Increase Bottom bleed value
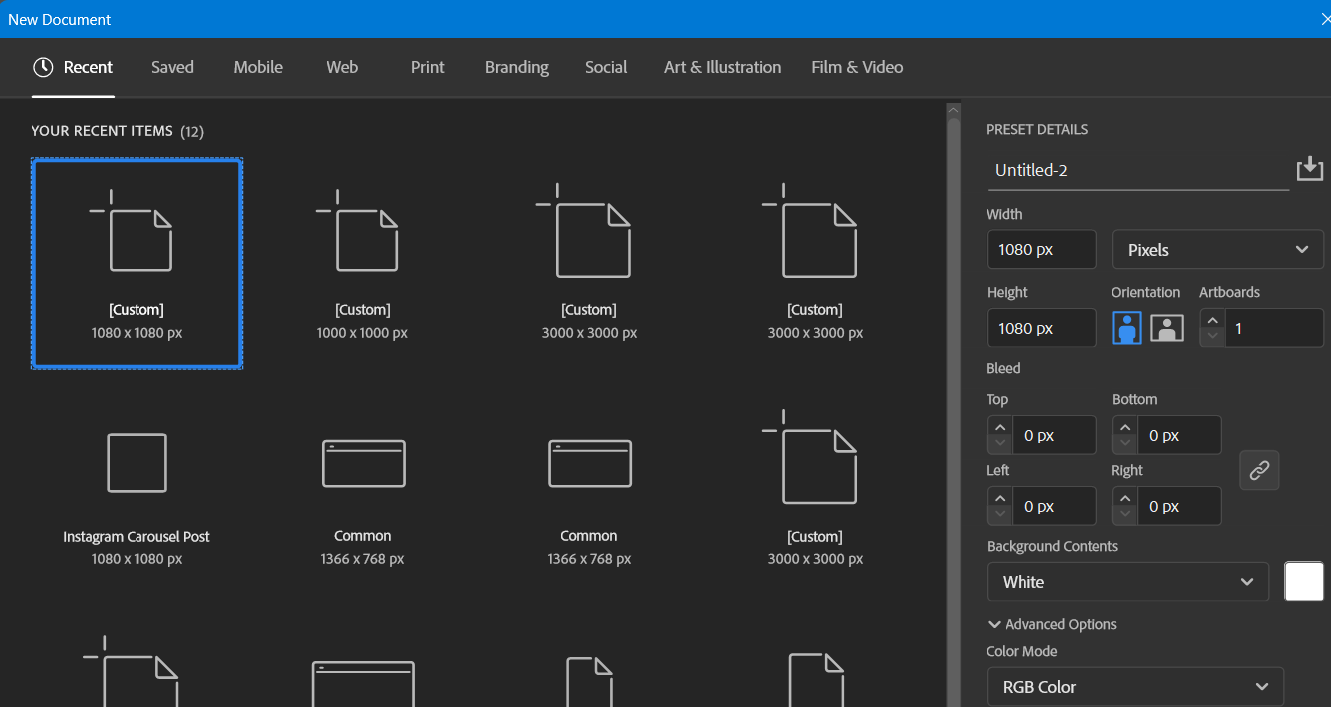 1124,427
